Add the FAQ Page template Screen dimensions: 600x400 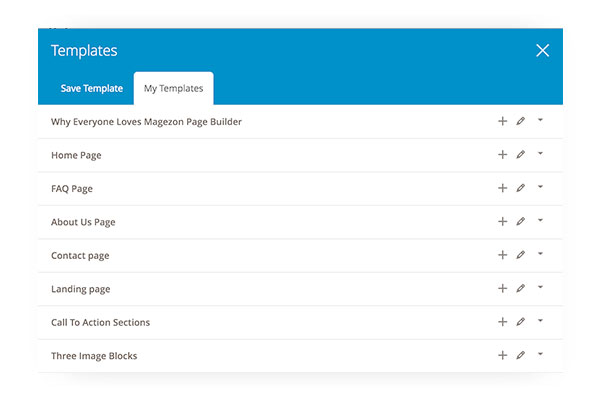(502, 188)
